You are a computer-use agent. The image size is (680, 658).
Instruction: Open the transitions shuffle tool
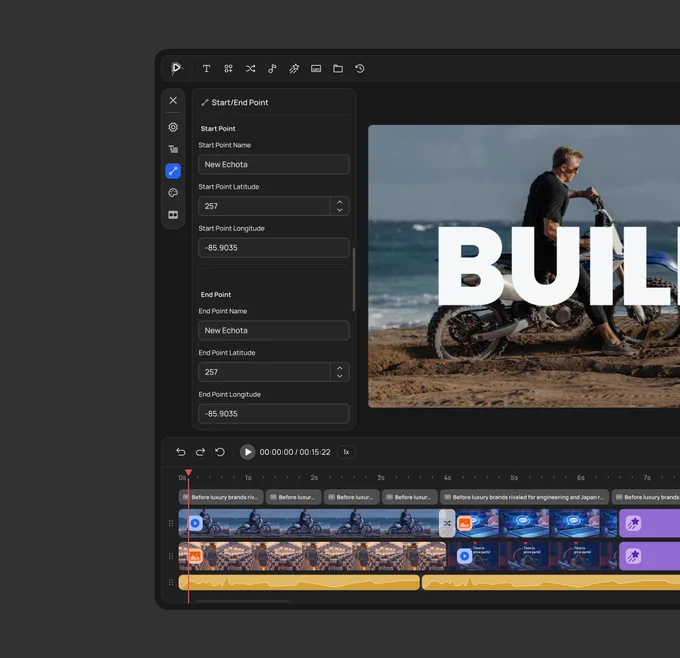(250, 69)
